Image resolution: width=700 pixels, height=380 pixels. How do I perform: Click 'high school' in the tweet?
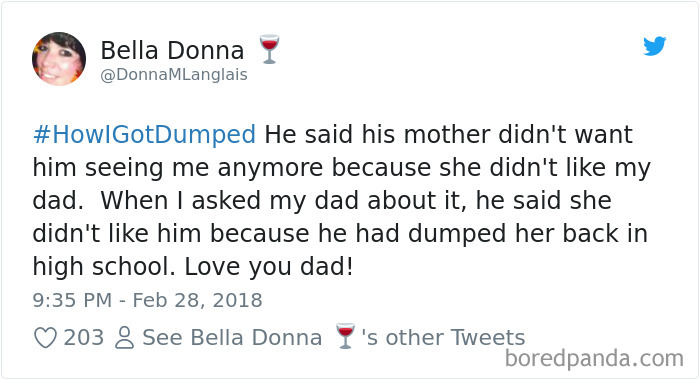coord(104,267)
